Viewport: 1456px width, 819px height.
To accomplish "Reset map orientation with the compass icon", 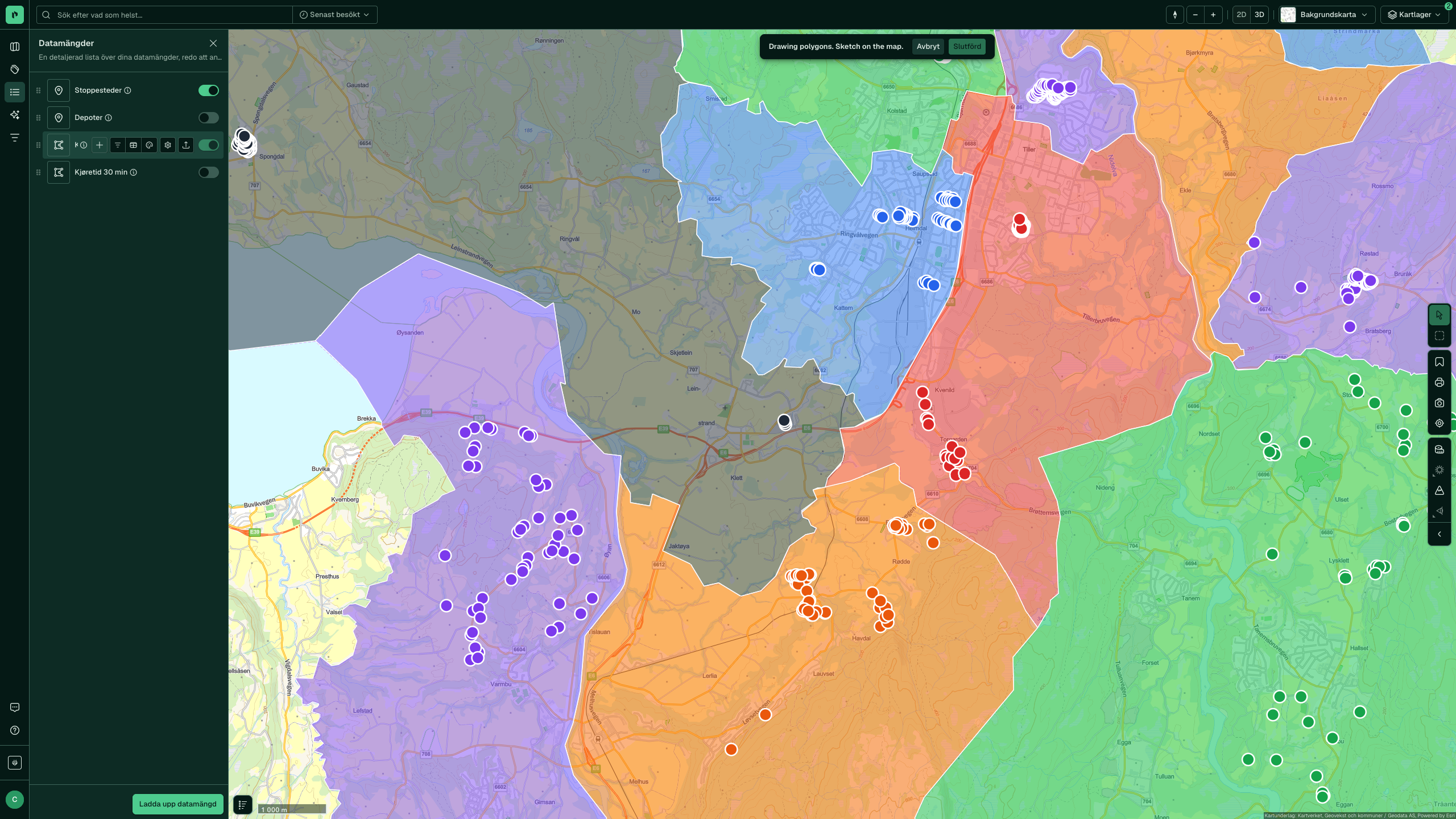I will (1175, 15).
